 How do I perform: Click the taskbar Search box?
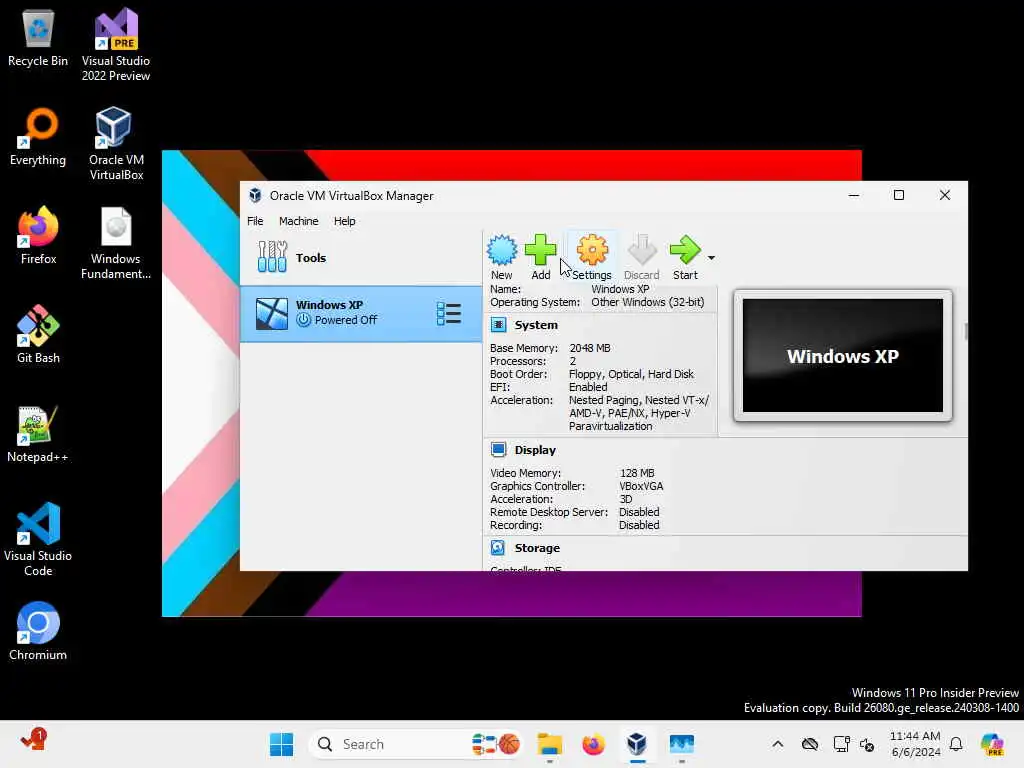tap(417, 744)
